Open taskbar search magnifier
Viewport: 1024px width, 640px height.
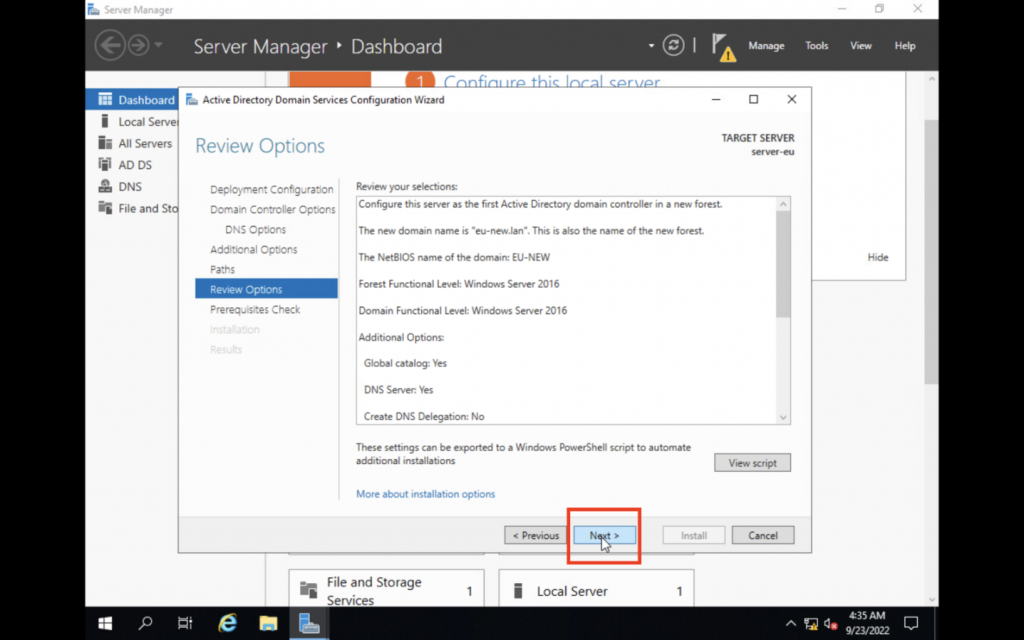point(146,623)
